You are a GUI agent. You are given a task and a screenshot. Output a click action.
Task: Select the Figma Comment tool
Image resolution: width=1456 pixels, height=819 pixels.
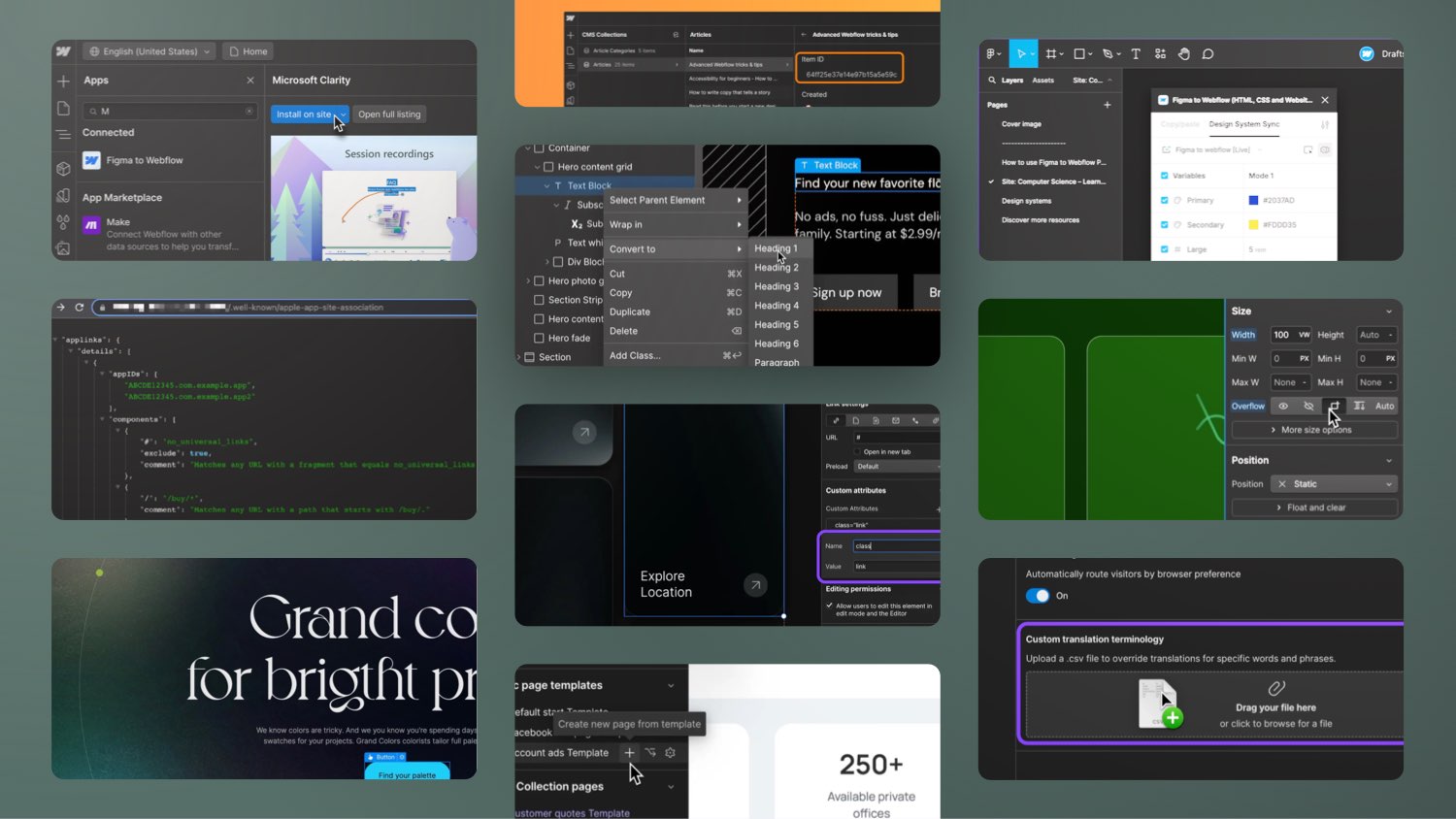[x=1208, y=54]
